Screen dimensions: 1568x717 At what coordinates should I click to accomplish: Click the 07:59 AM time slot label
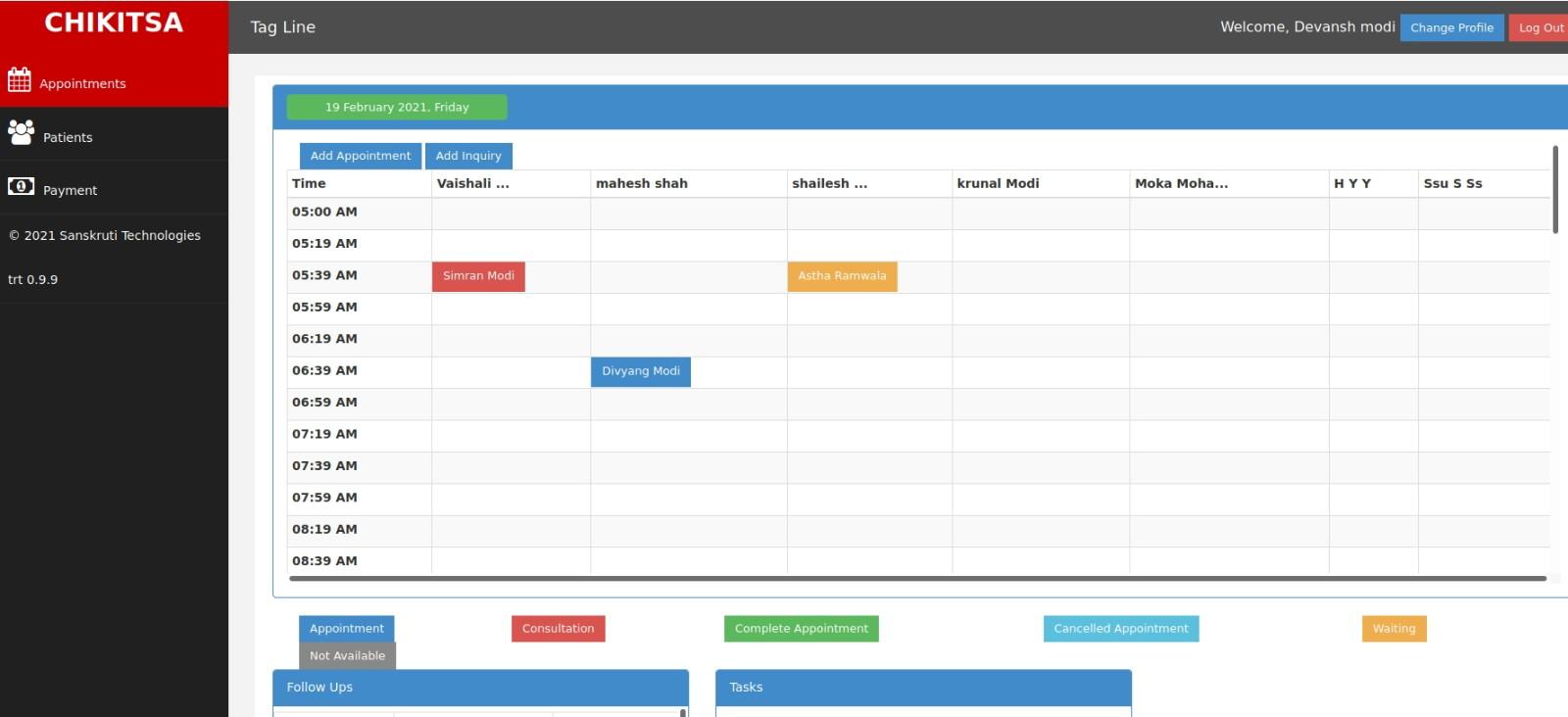click(x=324, y=498)
